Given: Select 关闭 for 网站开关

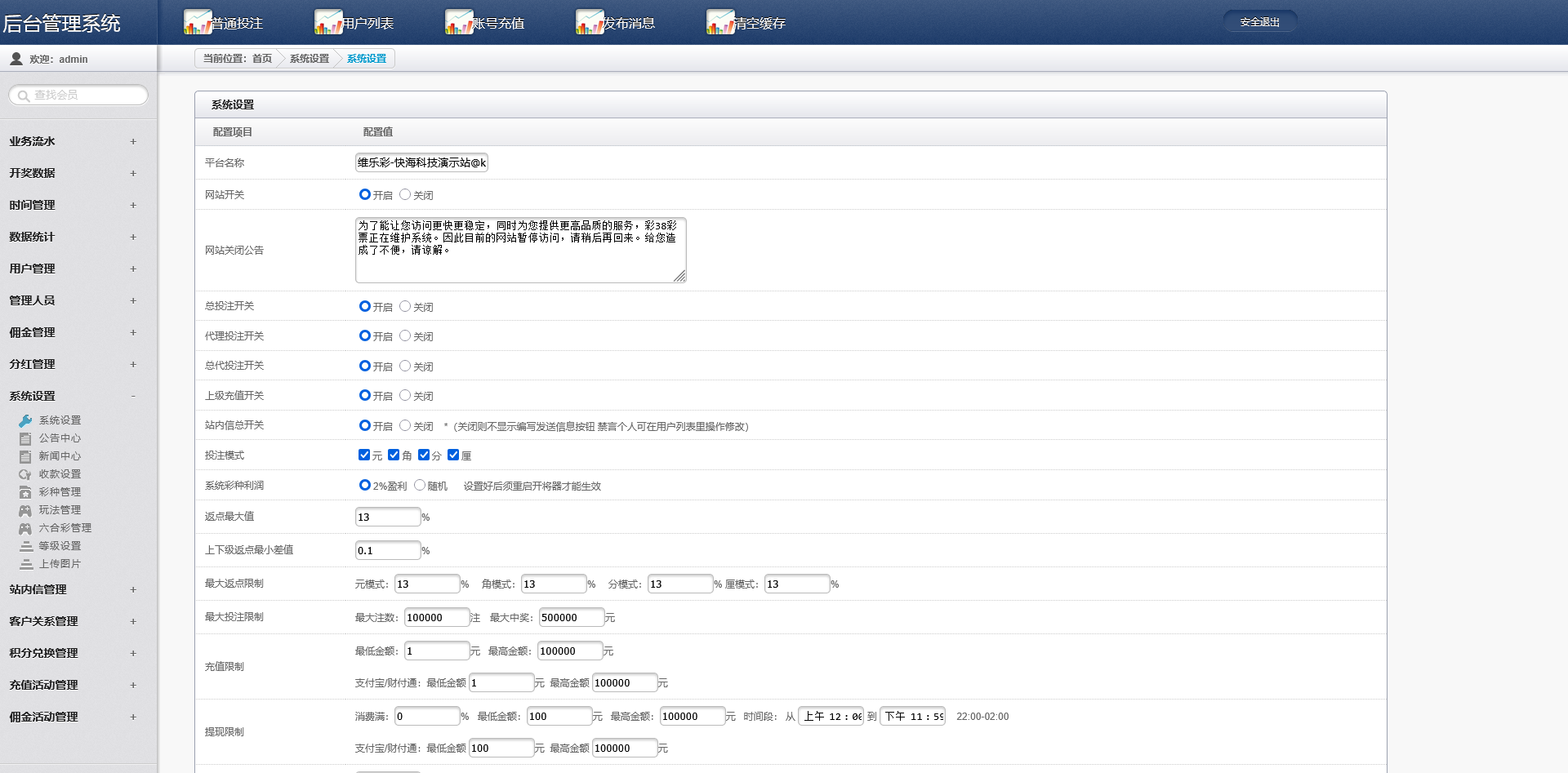Looking at the screenshot, I should pos(405,194).
